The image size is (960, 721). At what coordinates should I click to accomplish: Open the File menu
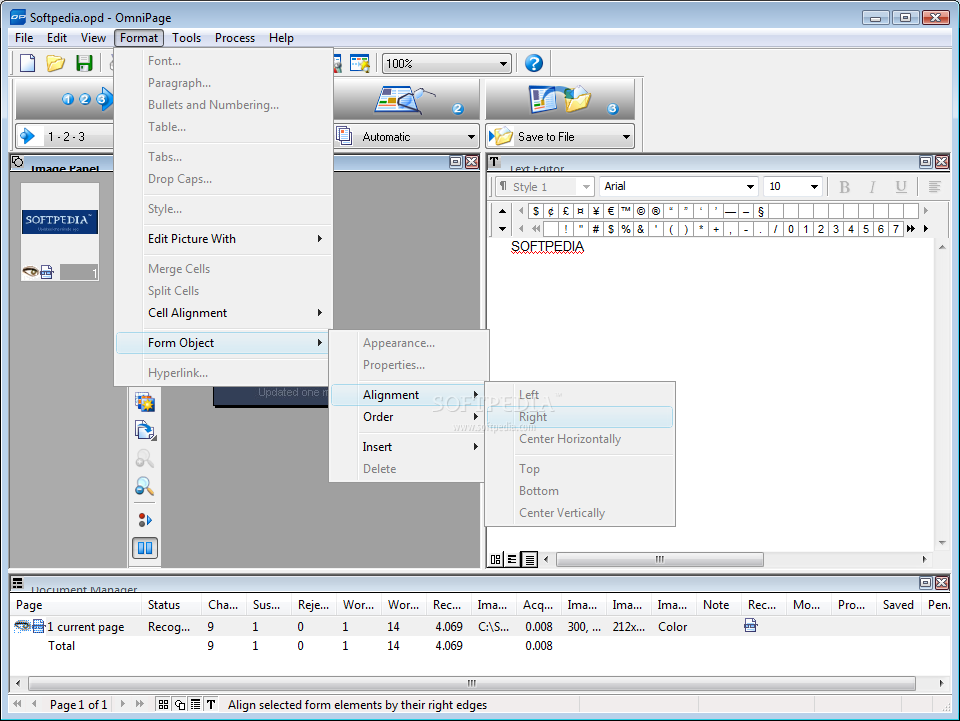(x=24, y=38)
